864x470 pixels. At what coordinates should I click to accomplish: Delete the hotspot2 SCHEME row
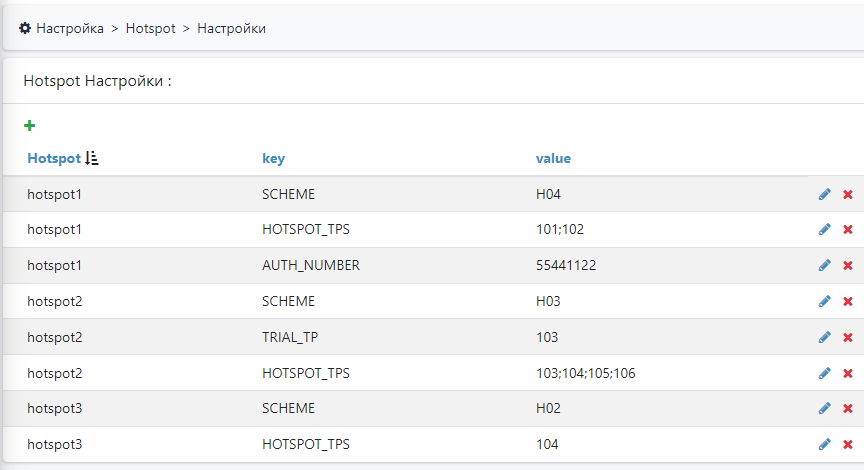(848, 301)
